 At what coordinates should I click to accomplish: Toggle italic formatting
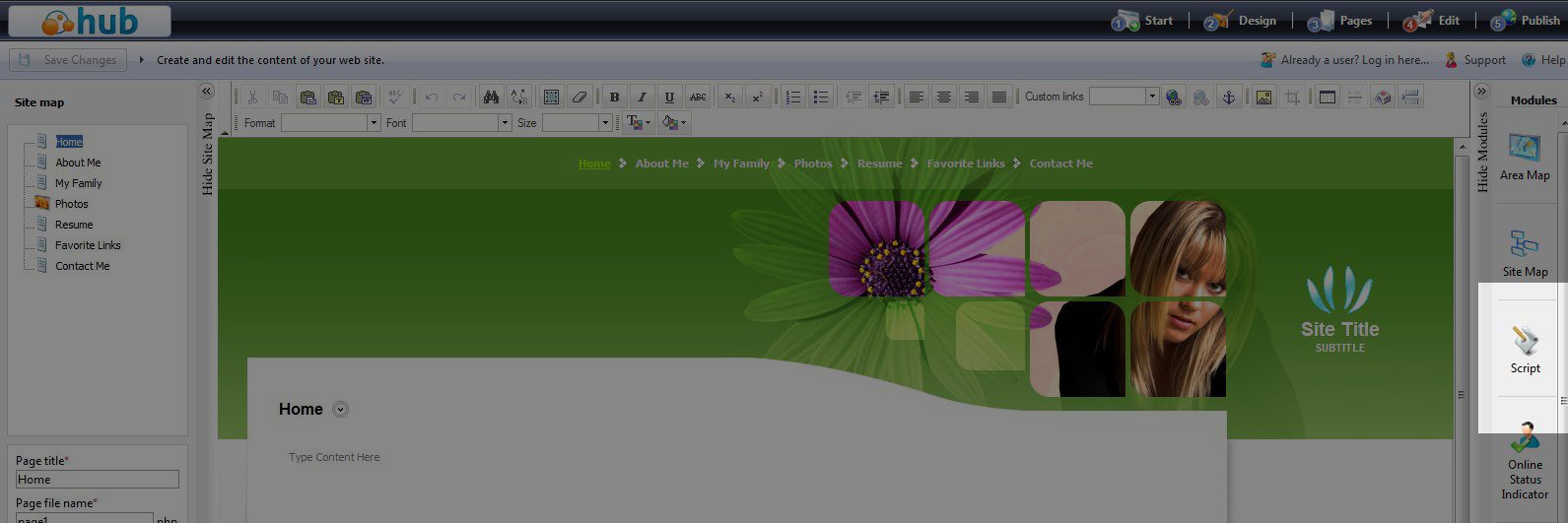pyautogui.click(x=642, y=97)
